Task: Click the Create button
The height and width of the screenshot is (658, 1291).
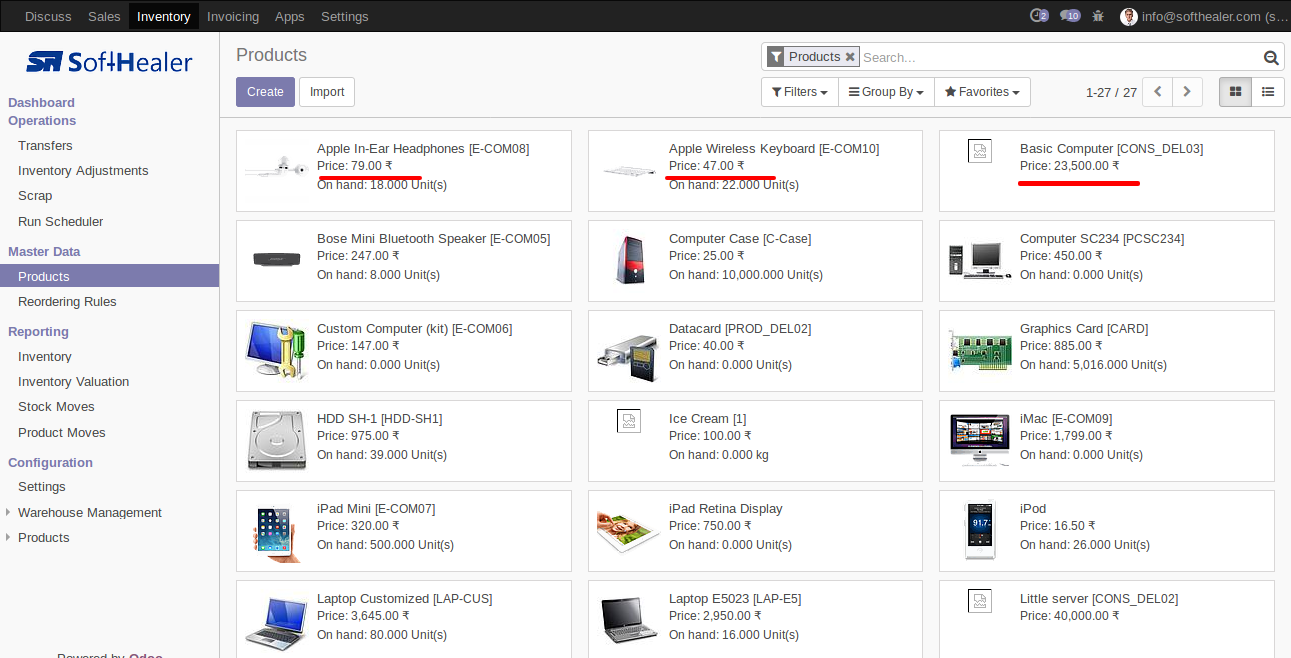Action: (265, 92)
